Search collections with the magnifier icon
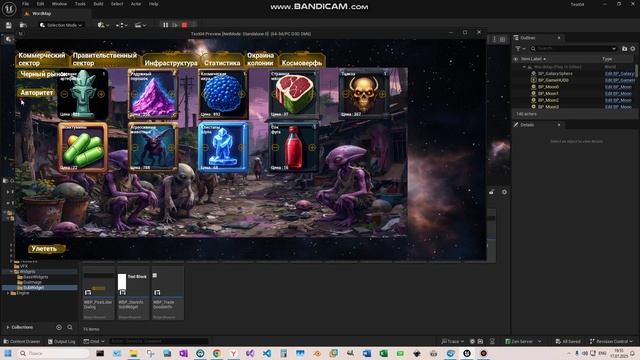This screenshot has height=360, width=640. 70,327
